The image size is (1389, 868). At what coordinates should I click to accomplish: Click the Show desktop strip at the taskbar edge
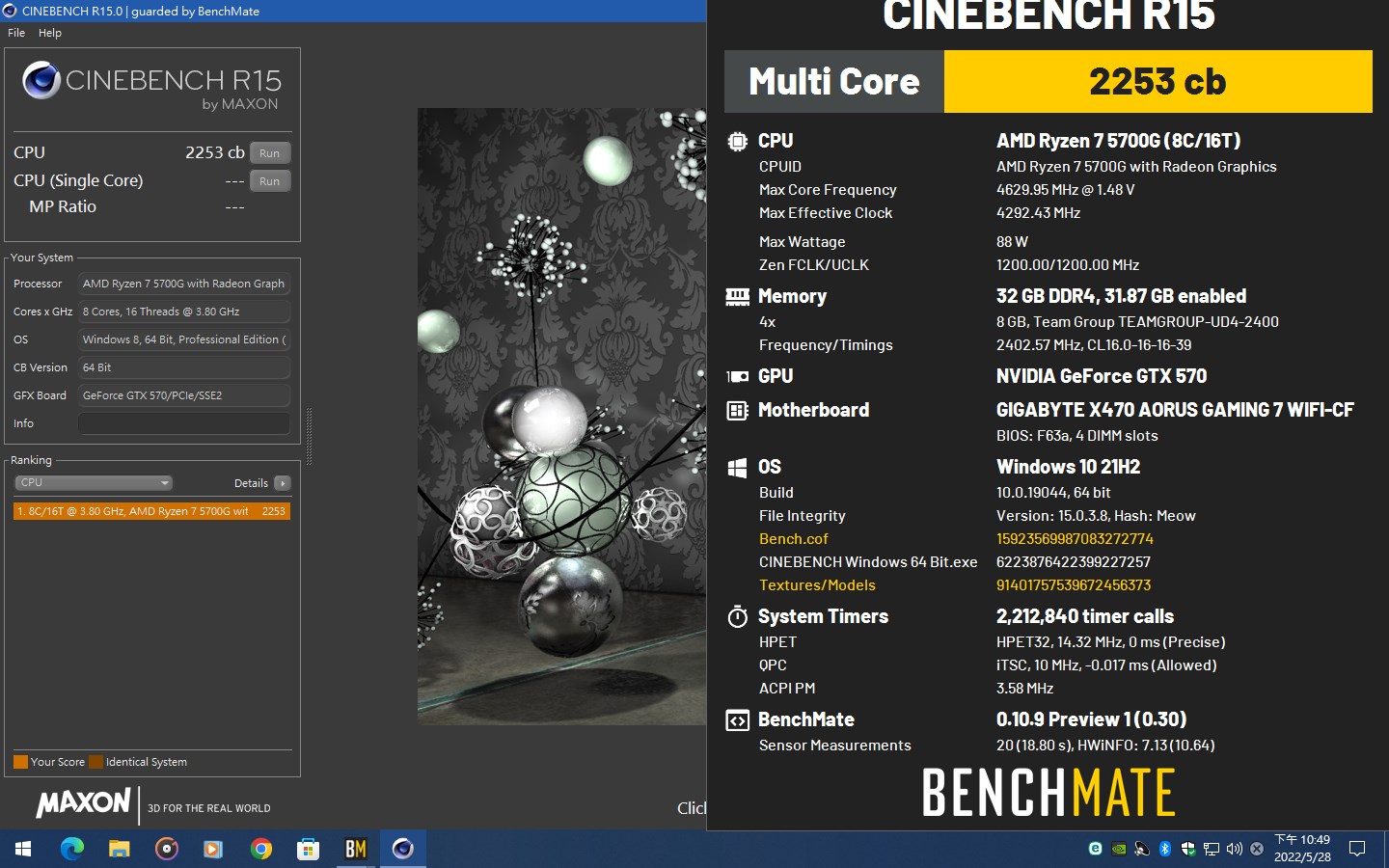coord(1385,849)
